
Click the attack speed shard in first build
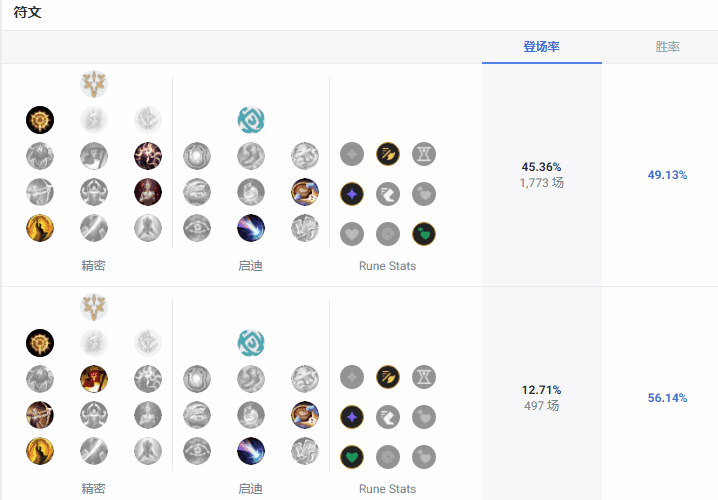(388, 154)
